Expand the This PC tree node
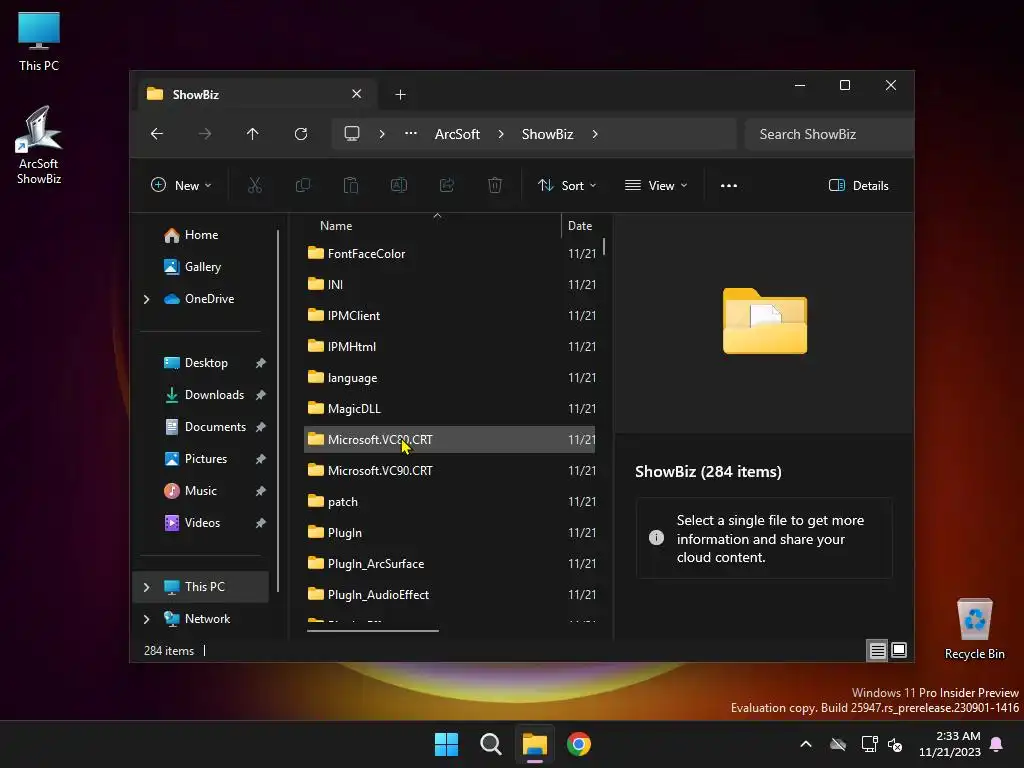The height and width of the screenshot is (768, 1024). point(146,587)
